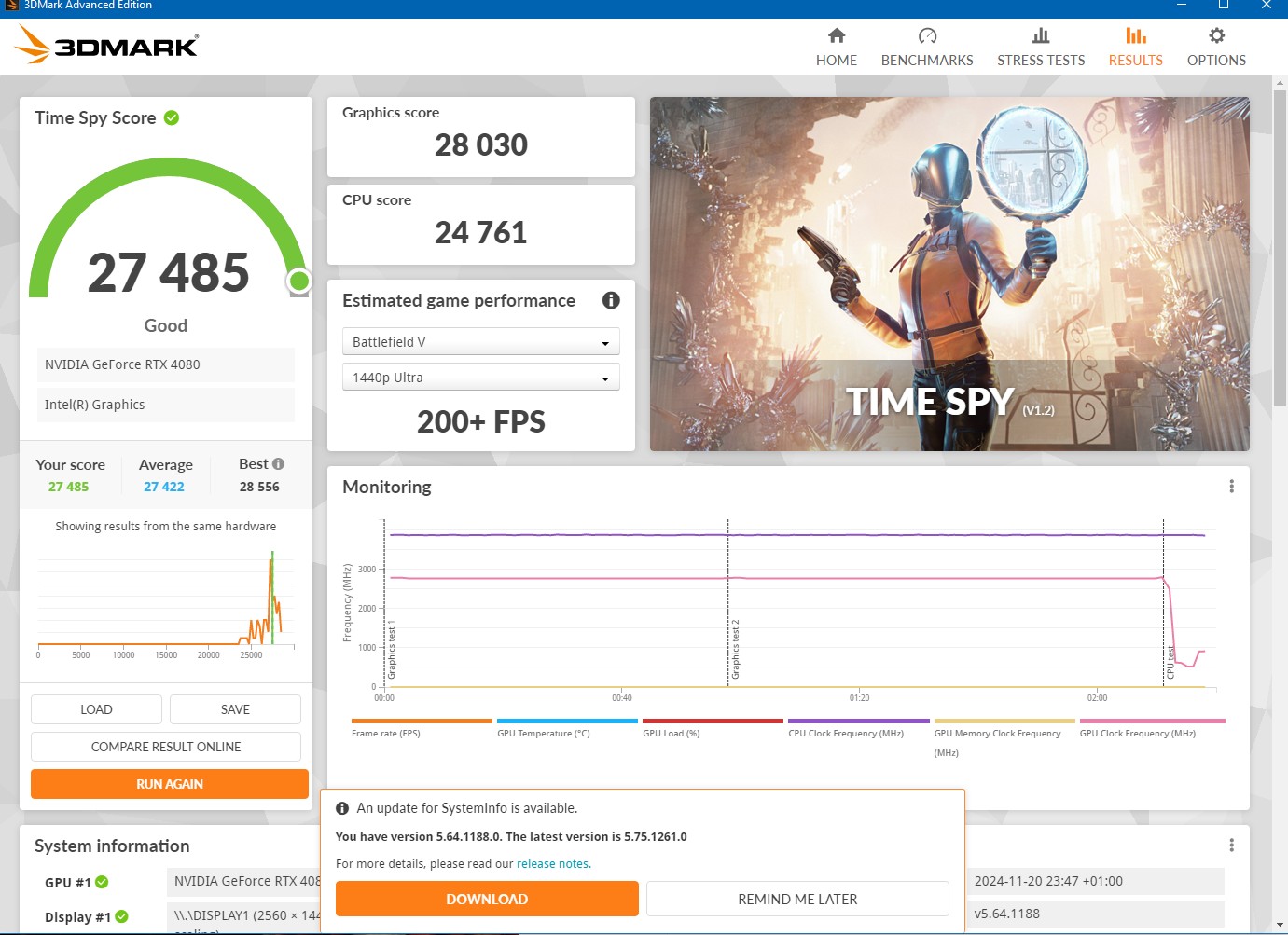Click the CPU score value 24 761
This screenshot has width=1288, height=935.
(x=481, y=232)
